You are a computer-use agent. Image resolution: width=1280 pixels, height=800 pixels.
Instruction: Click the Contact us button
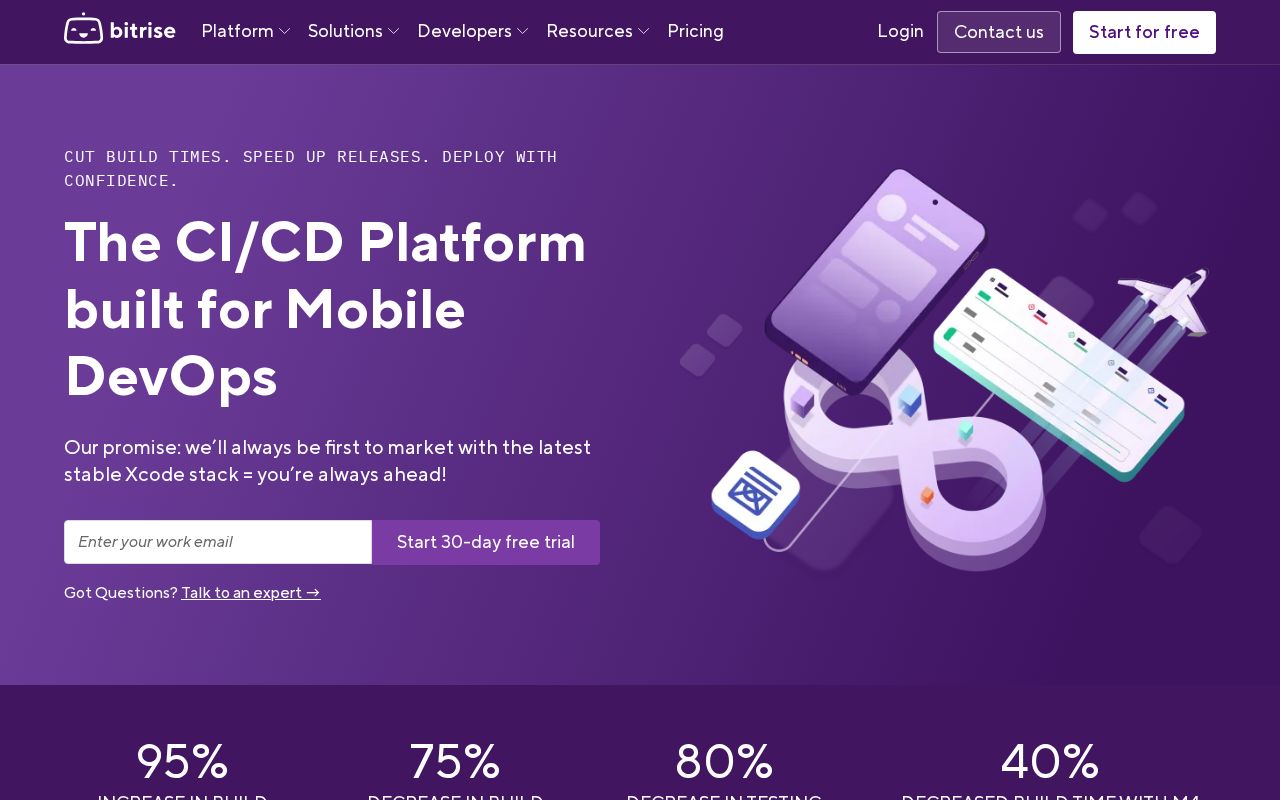pos(998,32)
